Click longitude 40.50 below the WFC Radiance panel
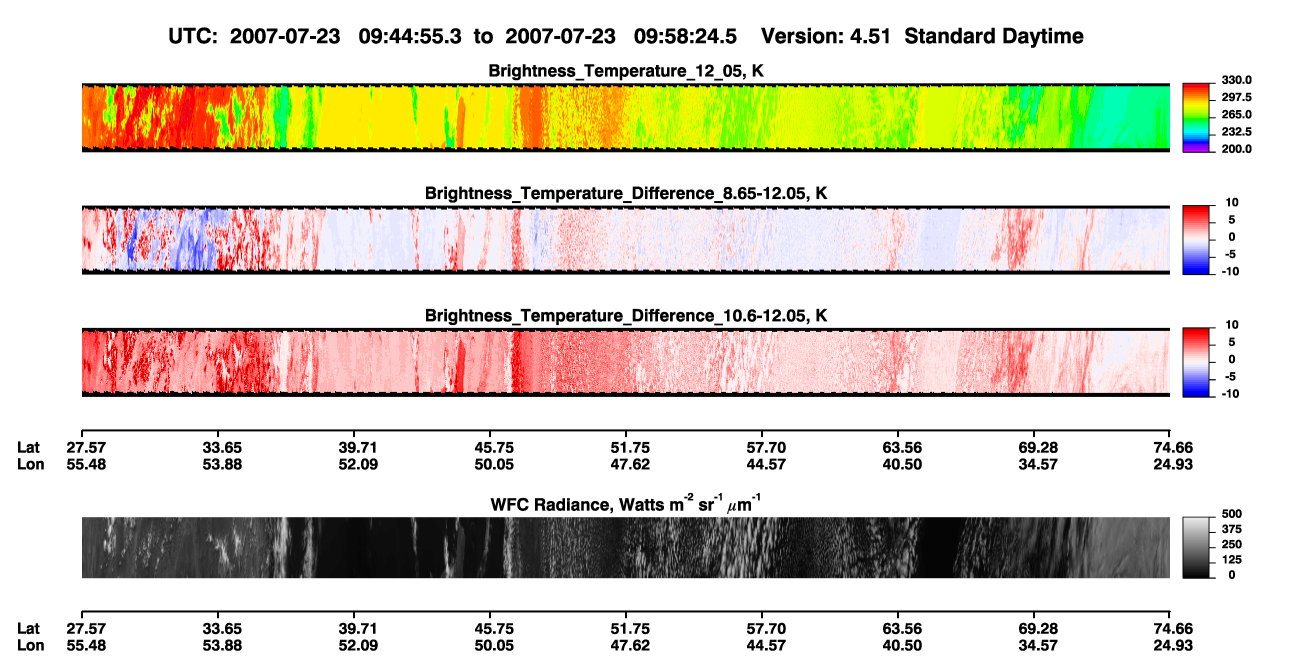This screenshot has height=667, width=1300. (899, 645)
